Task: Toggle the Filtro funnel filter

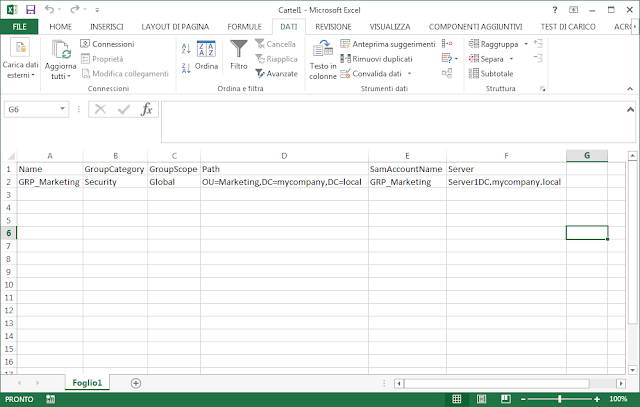Action: pyautogui.click(x=239, y=55)
